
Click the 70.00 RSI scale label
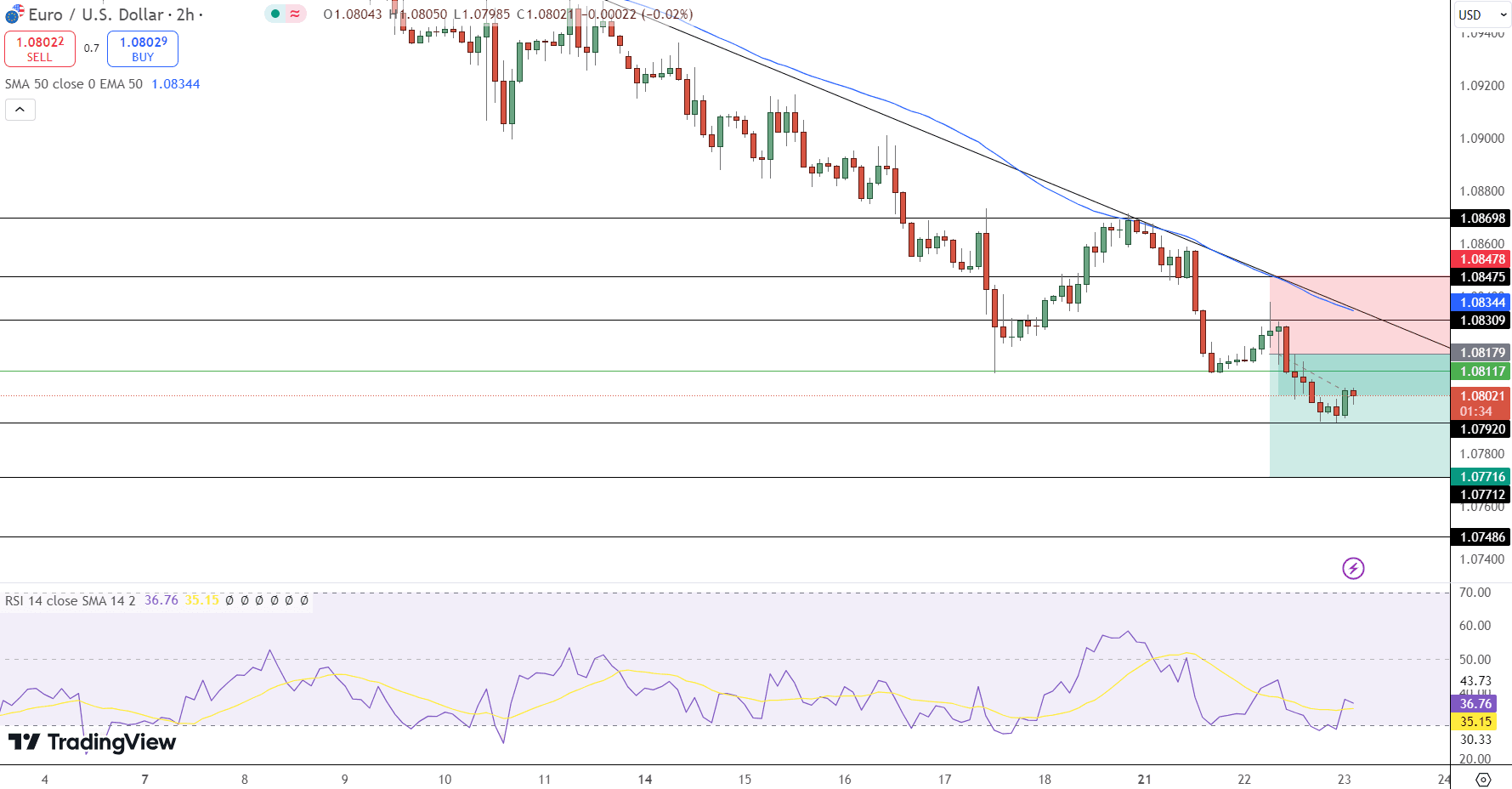(x=1475, y=593)
